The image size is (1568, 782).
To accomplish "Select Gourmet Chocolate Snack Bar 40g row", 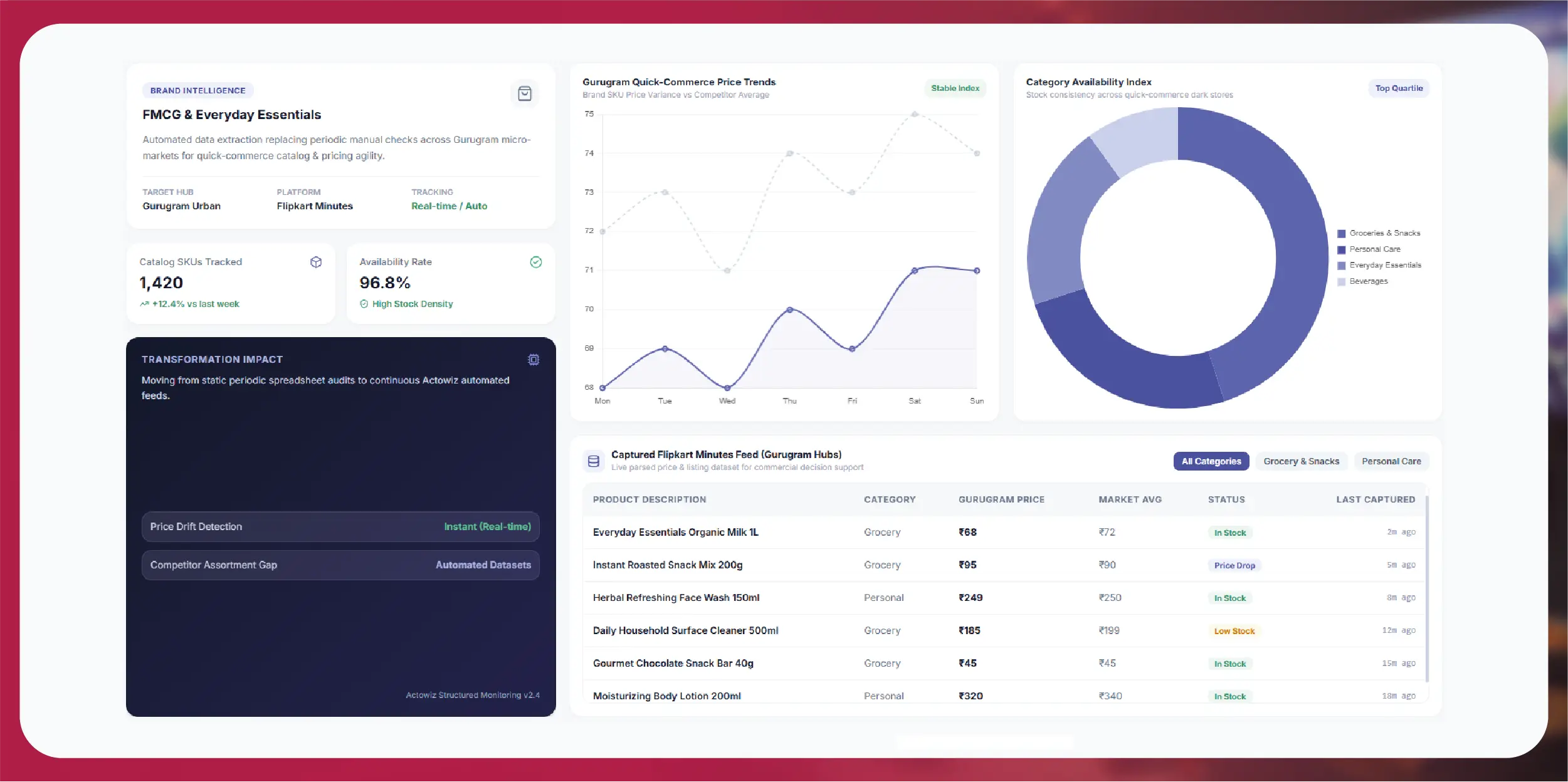I will [x=1004, y=663].
